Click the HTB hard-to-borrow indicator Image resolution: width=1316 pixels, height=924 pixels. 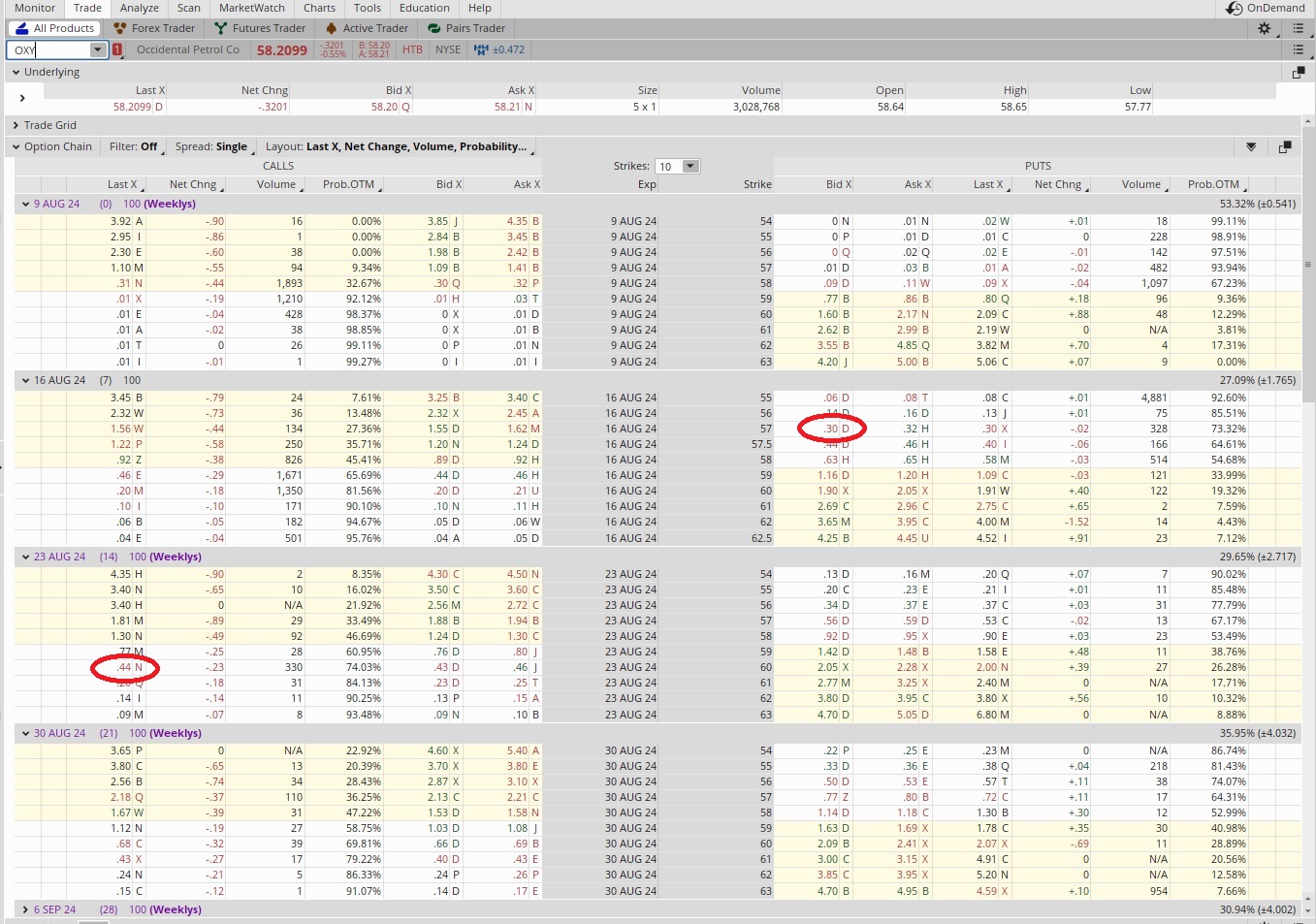[x=412, y=49]
